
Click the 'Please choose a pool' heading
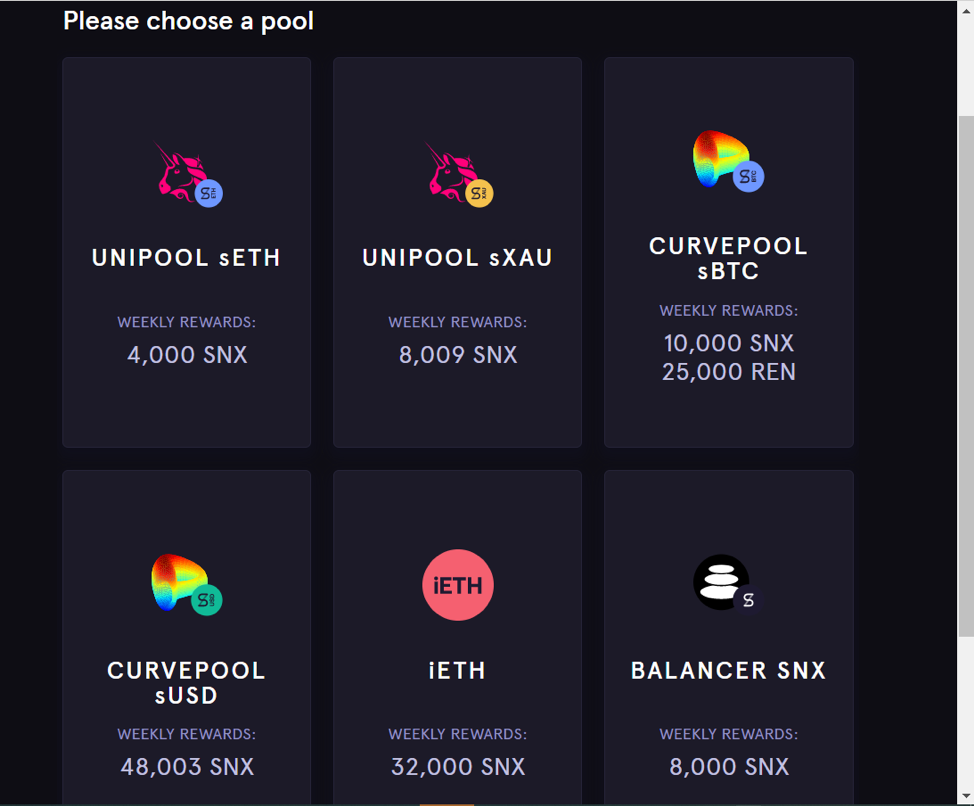pos(188,21)
